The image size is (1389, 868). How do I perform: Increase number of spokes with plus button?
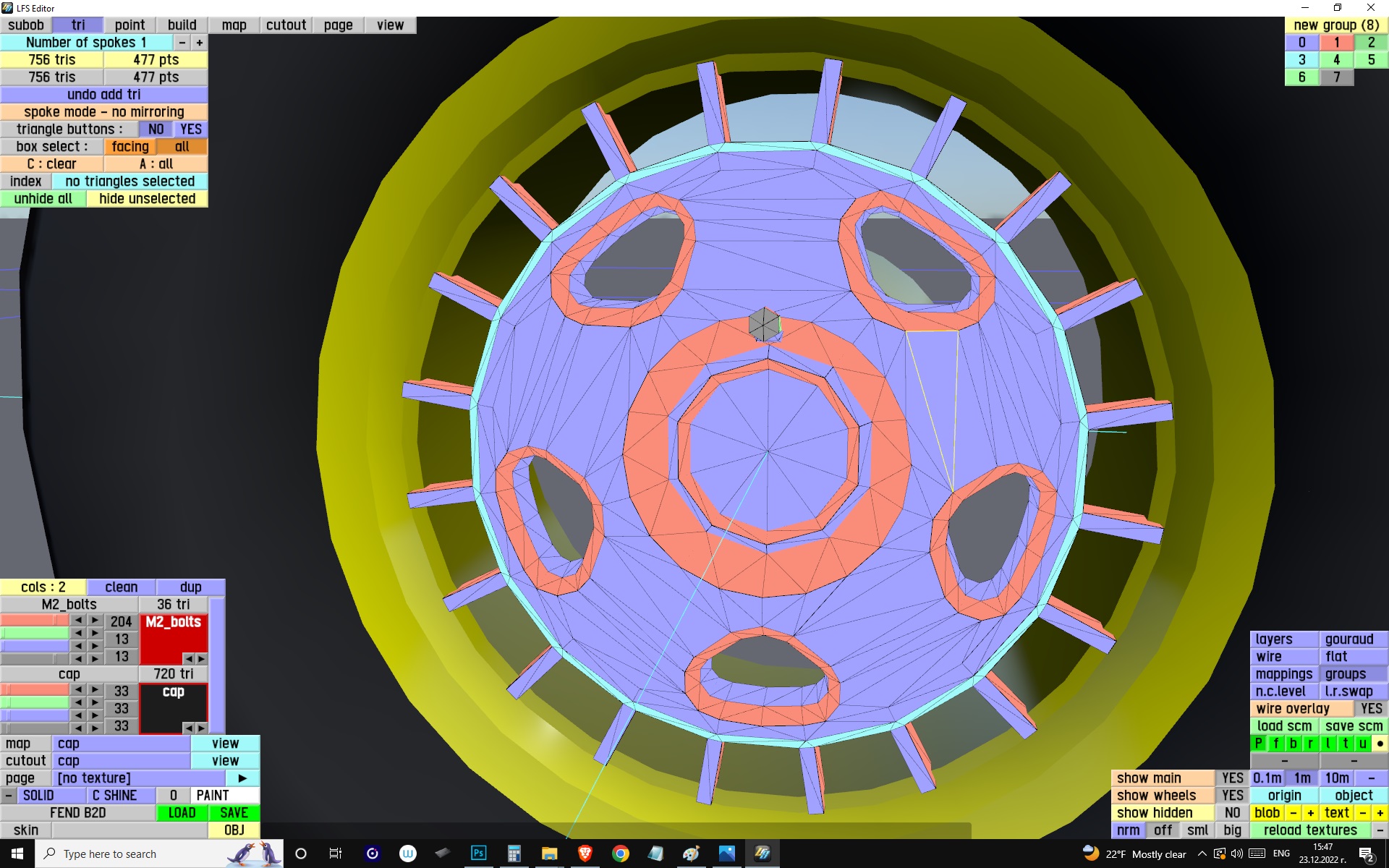click(200, 43)
